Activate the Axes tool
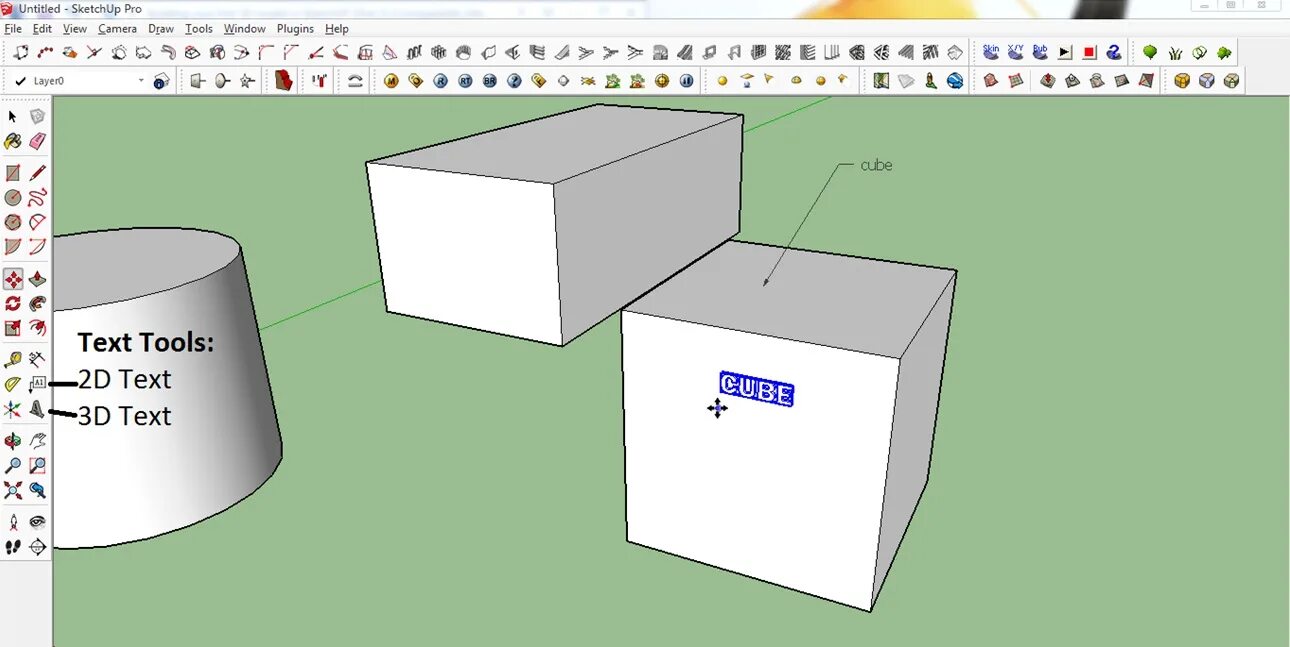Viewport: 1290px width, 647px height. [x=13, y=409]
